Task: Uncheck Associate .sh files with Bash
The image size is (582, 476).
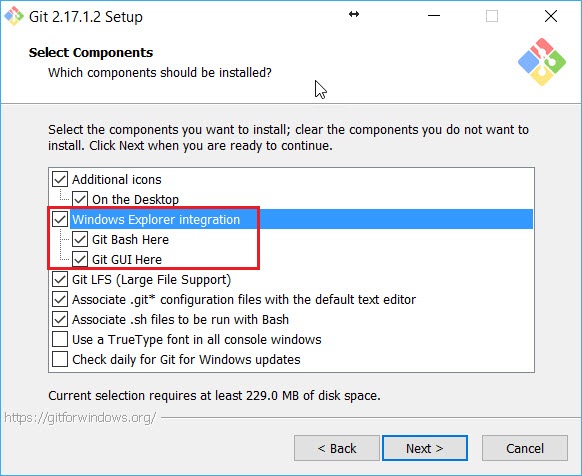Action: click(x=60, y=319)
